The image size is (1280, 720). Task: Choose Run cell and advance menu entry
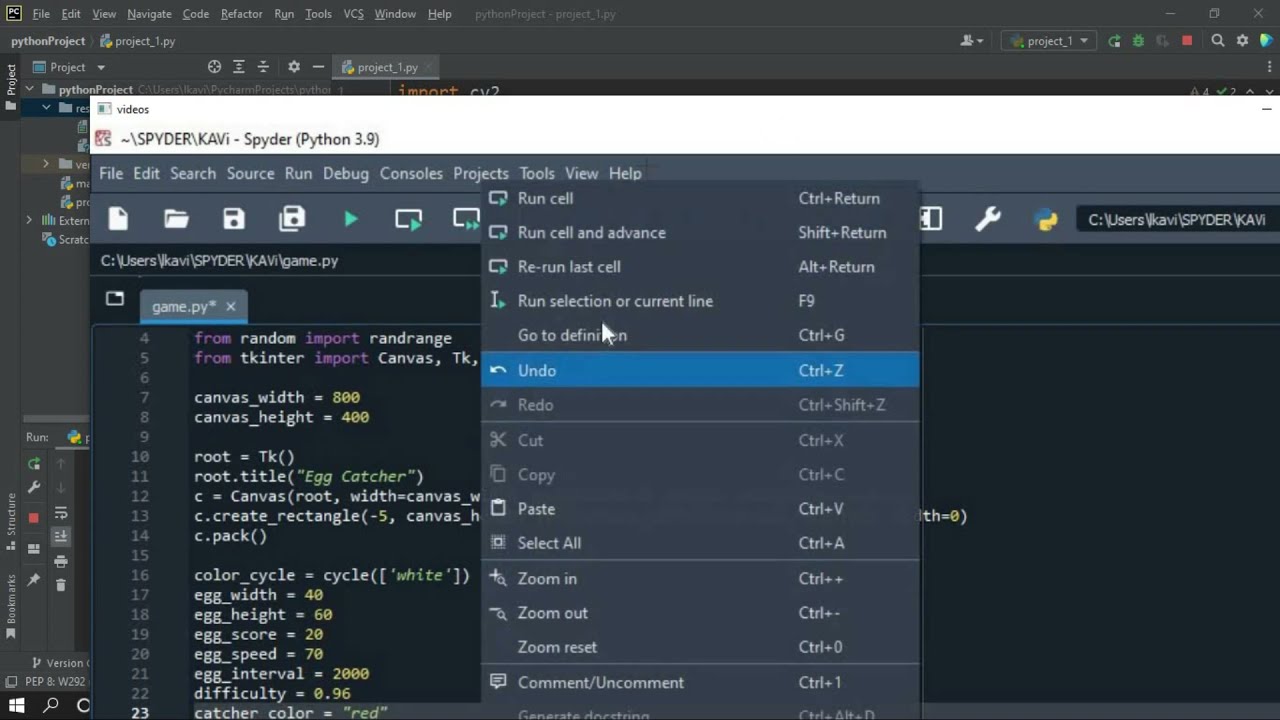(x=699, y=232)
